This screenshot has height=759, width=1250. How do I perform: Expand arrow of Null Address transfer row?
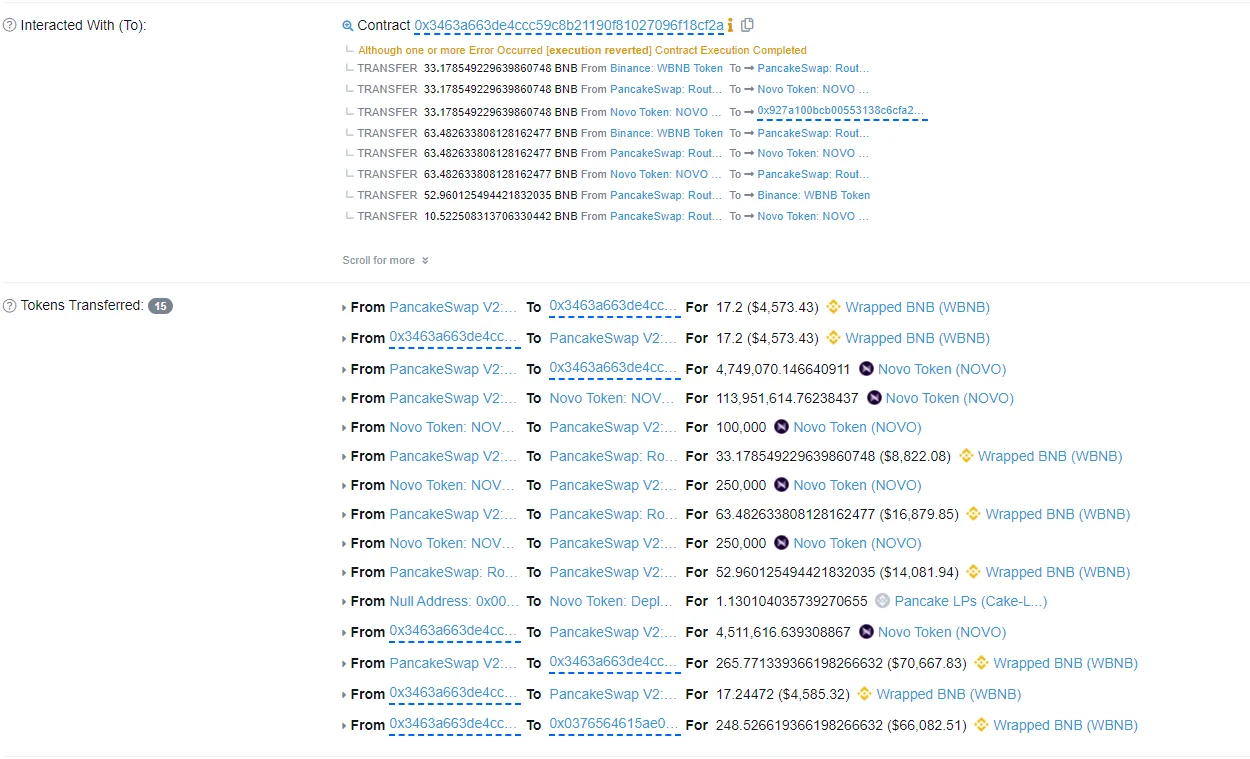coord(345,602)
